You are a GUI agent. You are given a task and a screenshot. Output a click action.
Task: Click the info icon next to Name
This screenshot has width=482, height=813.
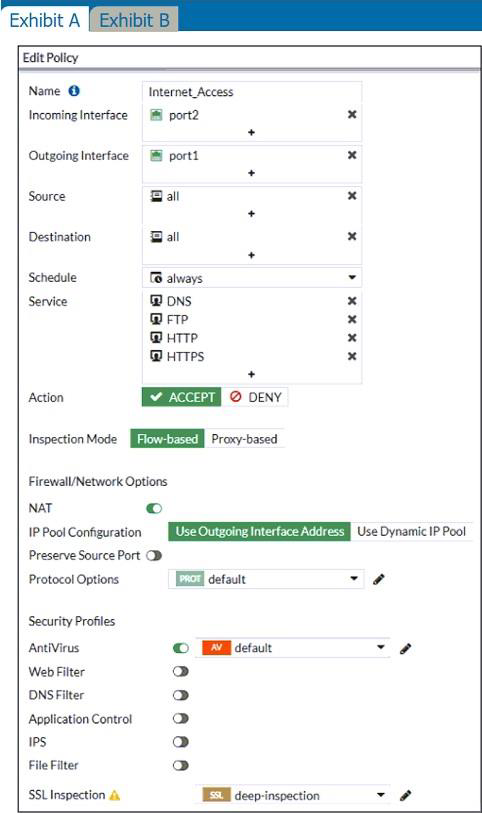[74, 91]
